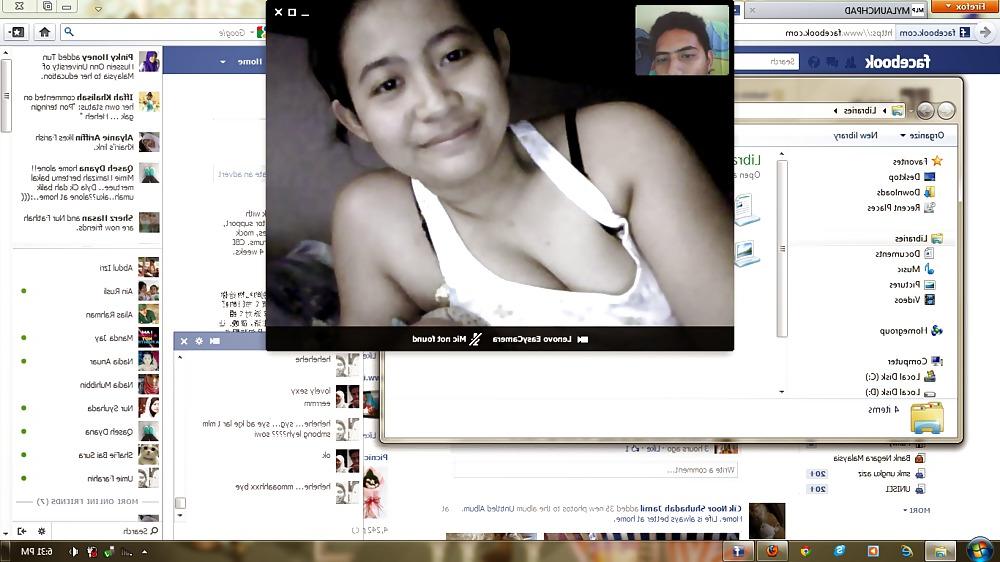Expand More Online Friends (7) list
The height and width of the screenshot is (562, 1000).
(87, 501)
